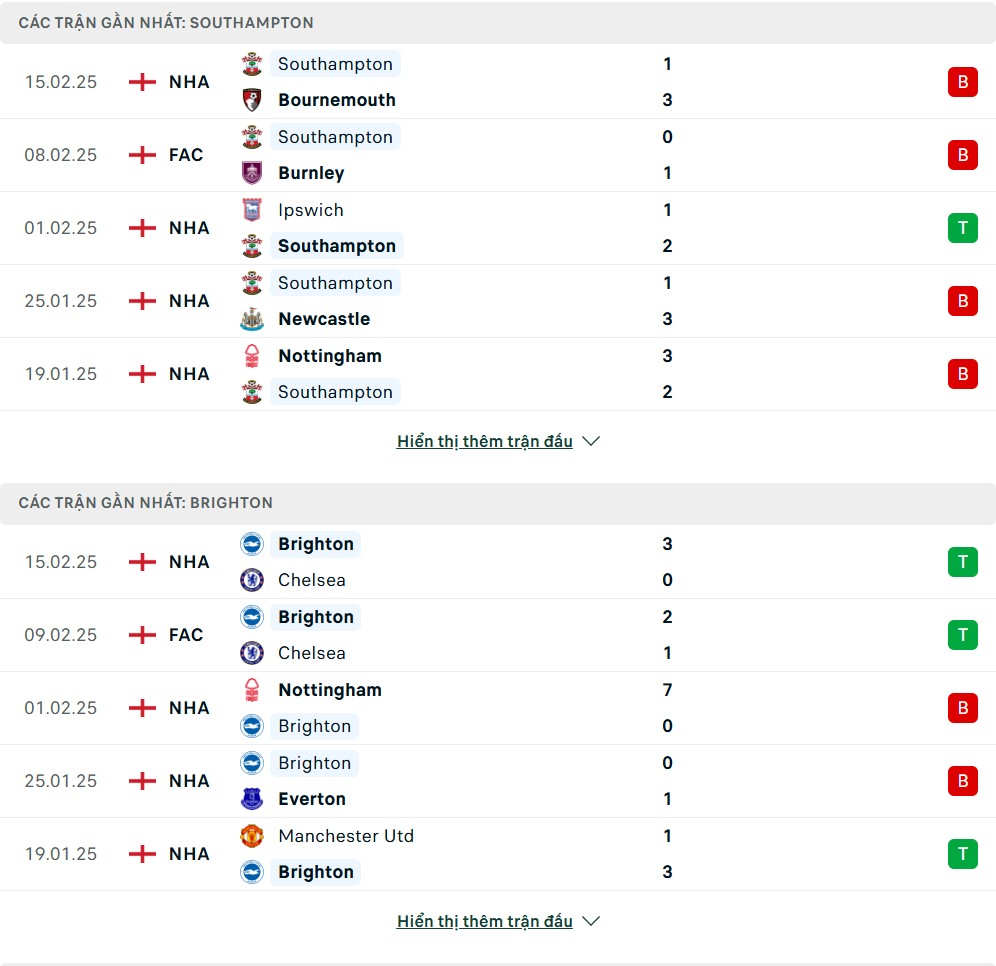This screenshot has height=966, width=996.
Task: Click the FAC label for Southampton vs Burnley
Action: coord(186,155)
